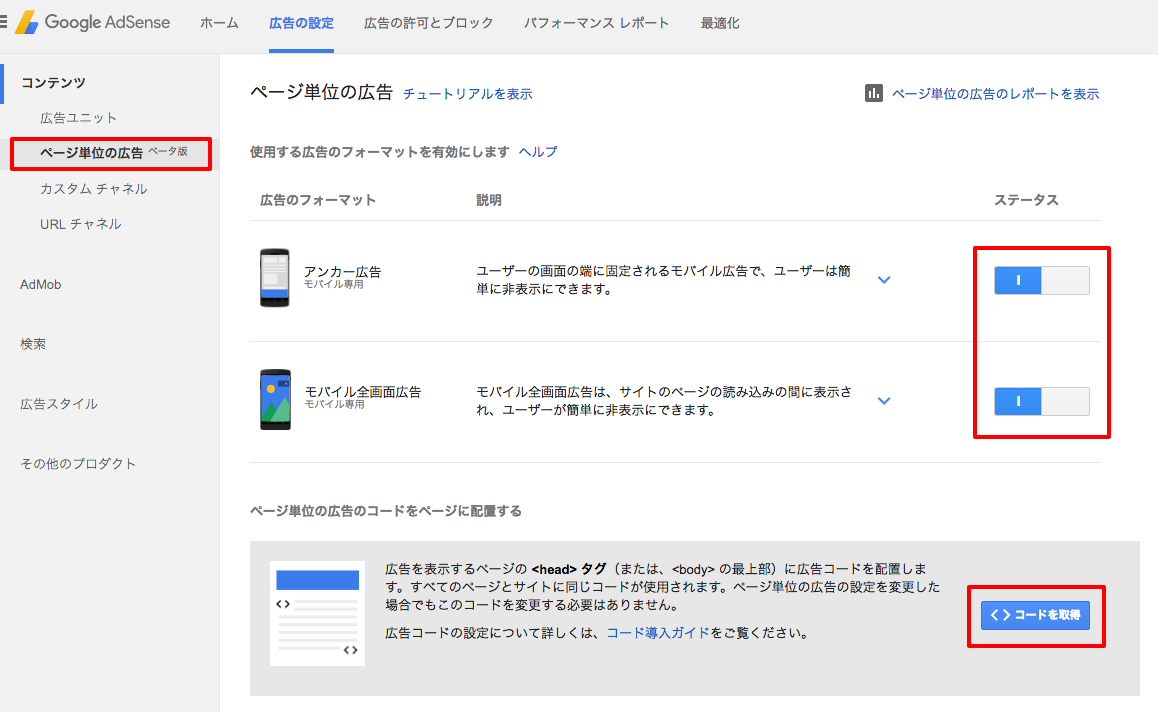Open the hamburger menu icon
The image size is (1158, 712).
[3, 22]
